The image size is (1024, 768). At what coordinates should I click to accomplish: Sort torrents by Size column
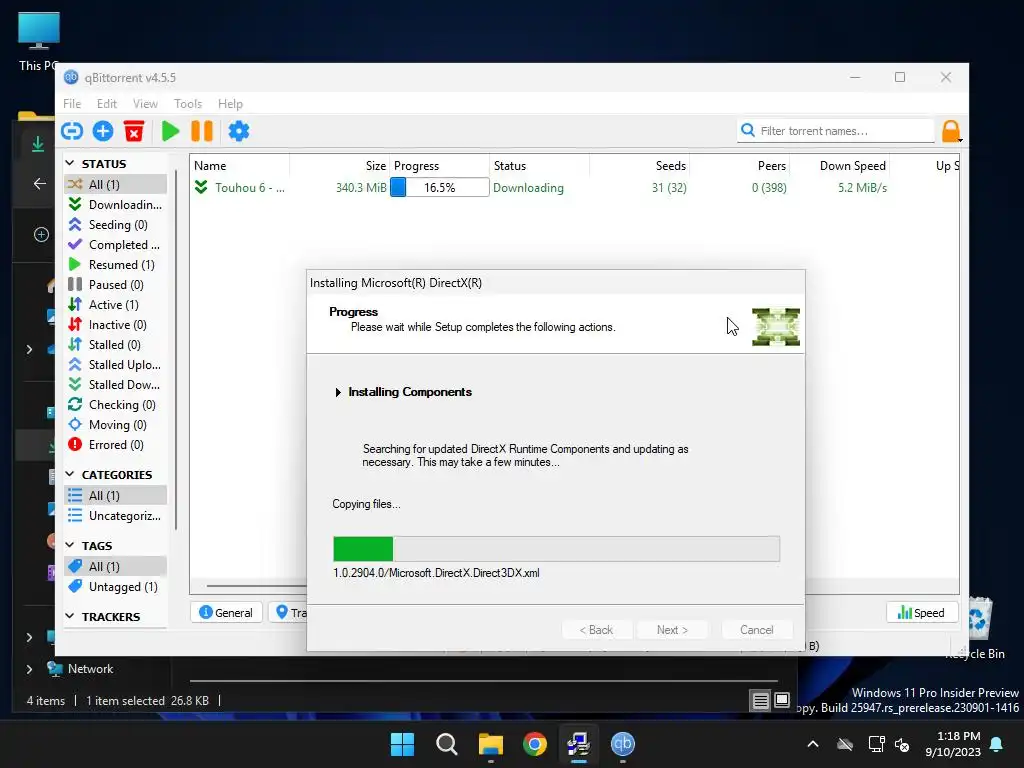[340, 166]
